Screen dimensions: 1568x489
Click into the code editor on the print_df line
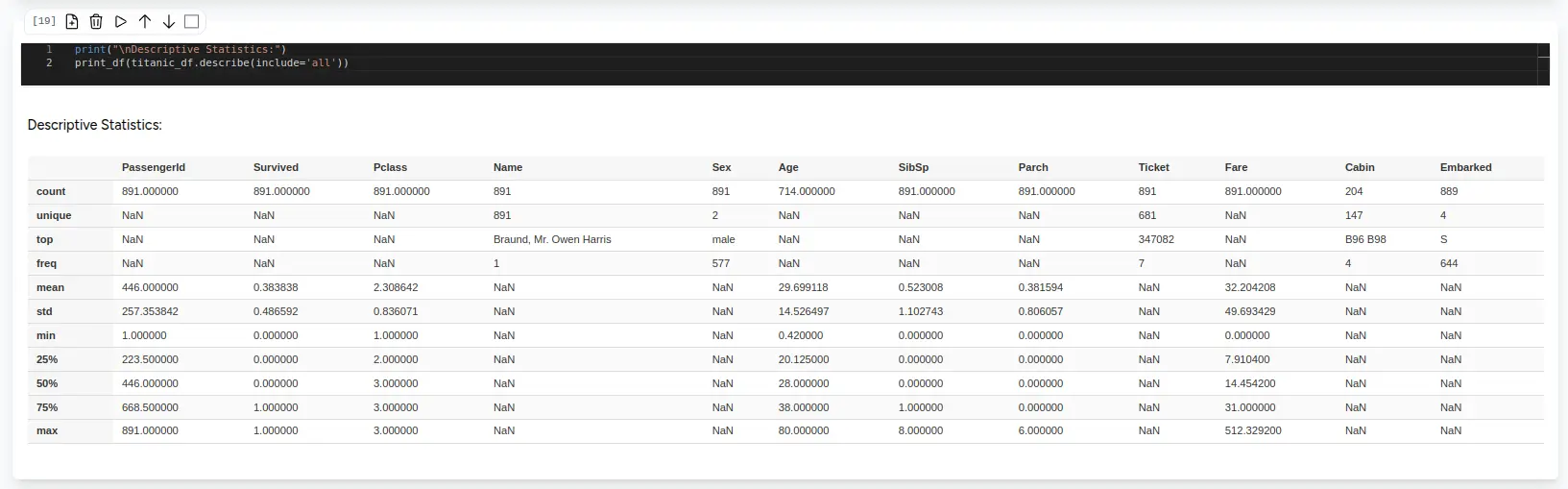[x=212, y=62]
